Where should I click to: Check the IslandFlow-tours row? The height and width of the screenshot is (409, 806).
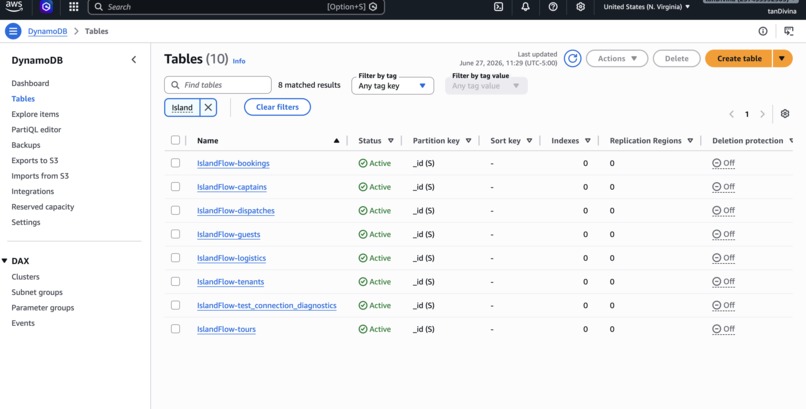coord(175,329)
